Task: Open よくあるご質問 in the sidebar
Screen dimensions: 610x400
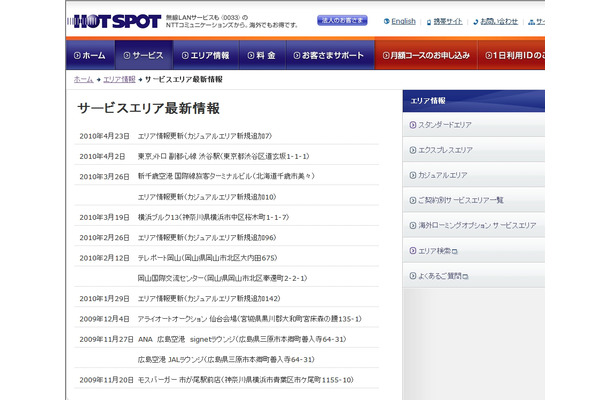Action: (x=473, y=276)
